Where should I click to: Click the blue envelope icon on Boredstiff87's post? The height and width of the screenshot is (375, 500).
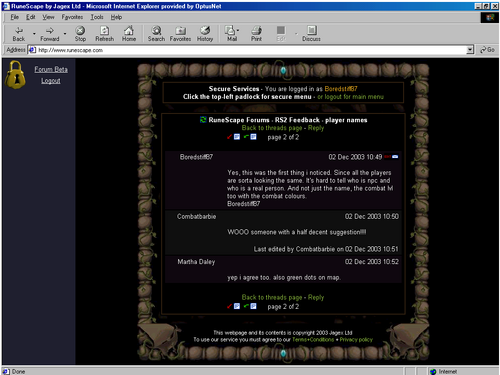[395, 156]
